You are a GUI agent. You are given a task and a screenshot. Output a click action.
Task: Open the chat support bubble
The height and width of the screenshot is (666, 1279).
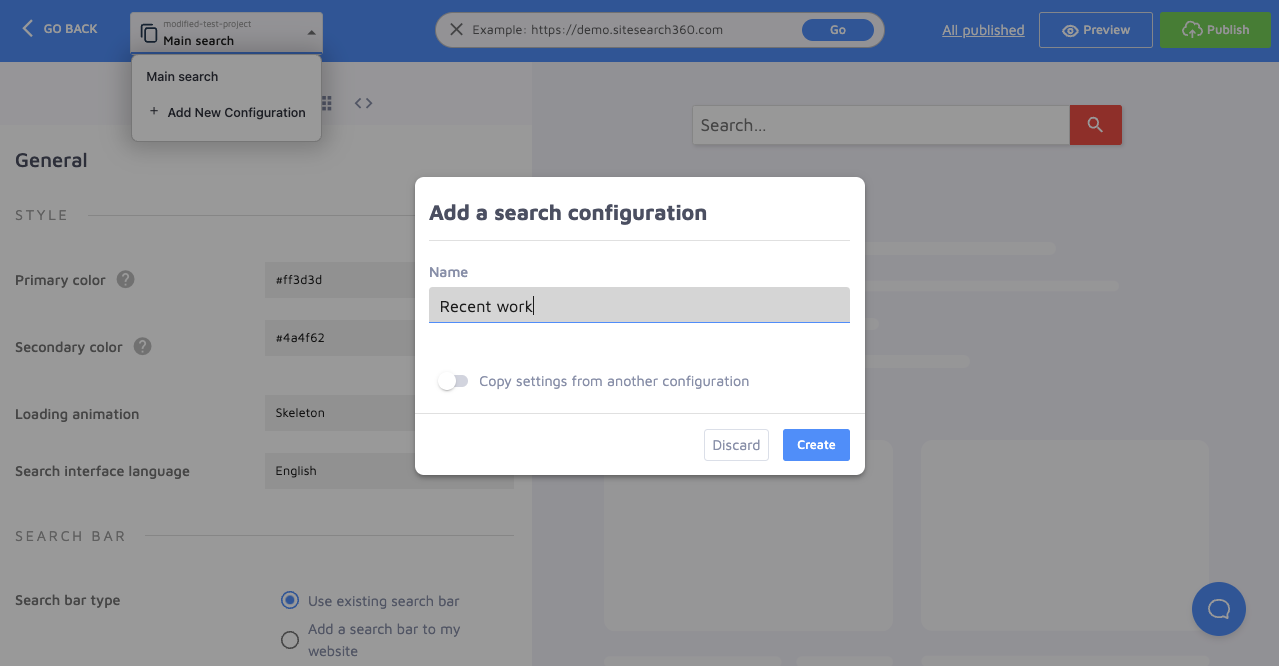pos(1218,608)
